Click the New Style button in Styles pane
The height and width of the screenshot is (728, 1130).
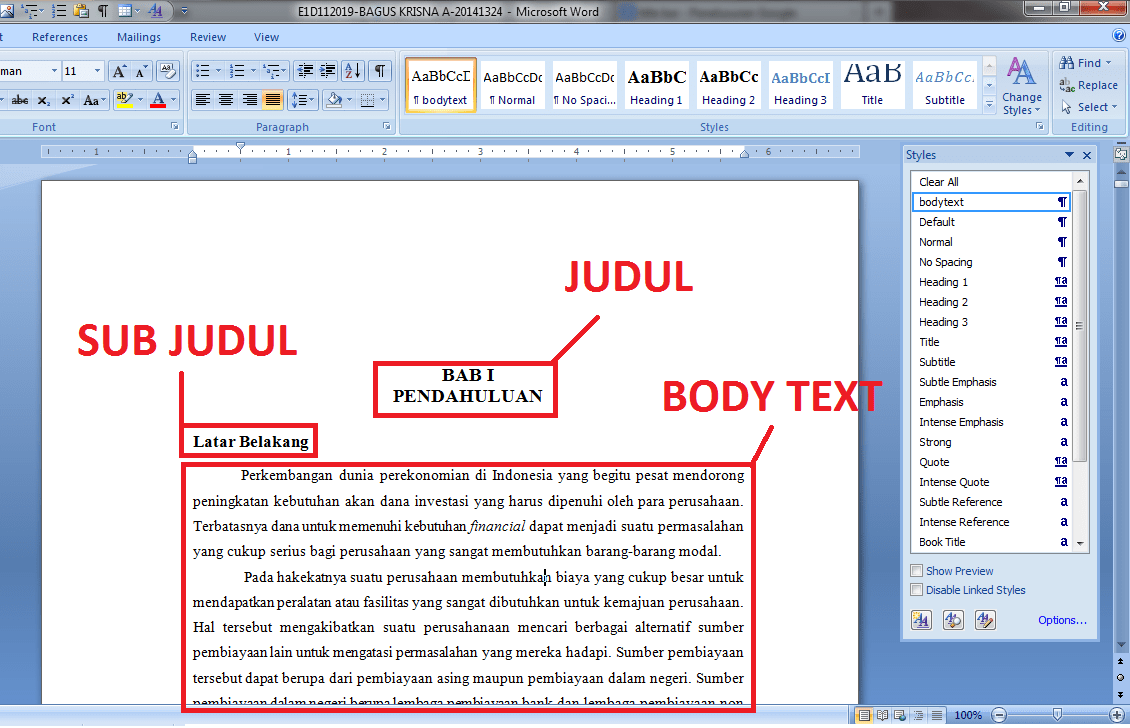point(922,620)
